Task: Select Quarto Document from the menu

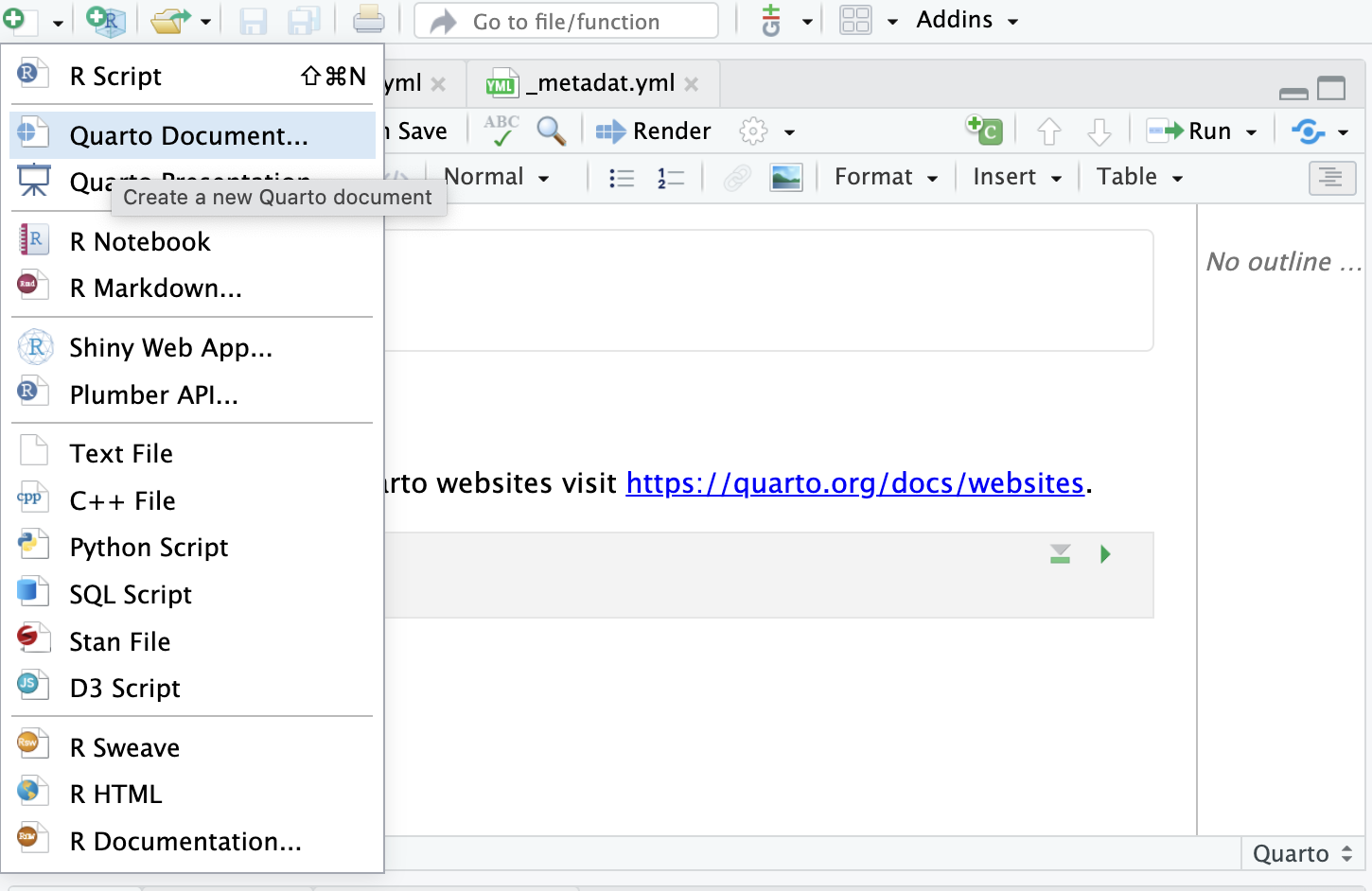Action: point(188,136)
